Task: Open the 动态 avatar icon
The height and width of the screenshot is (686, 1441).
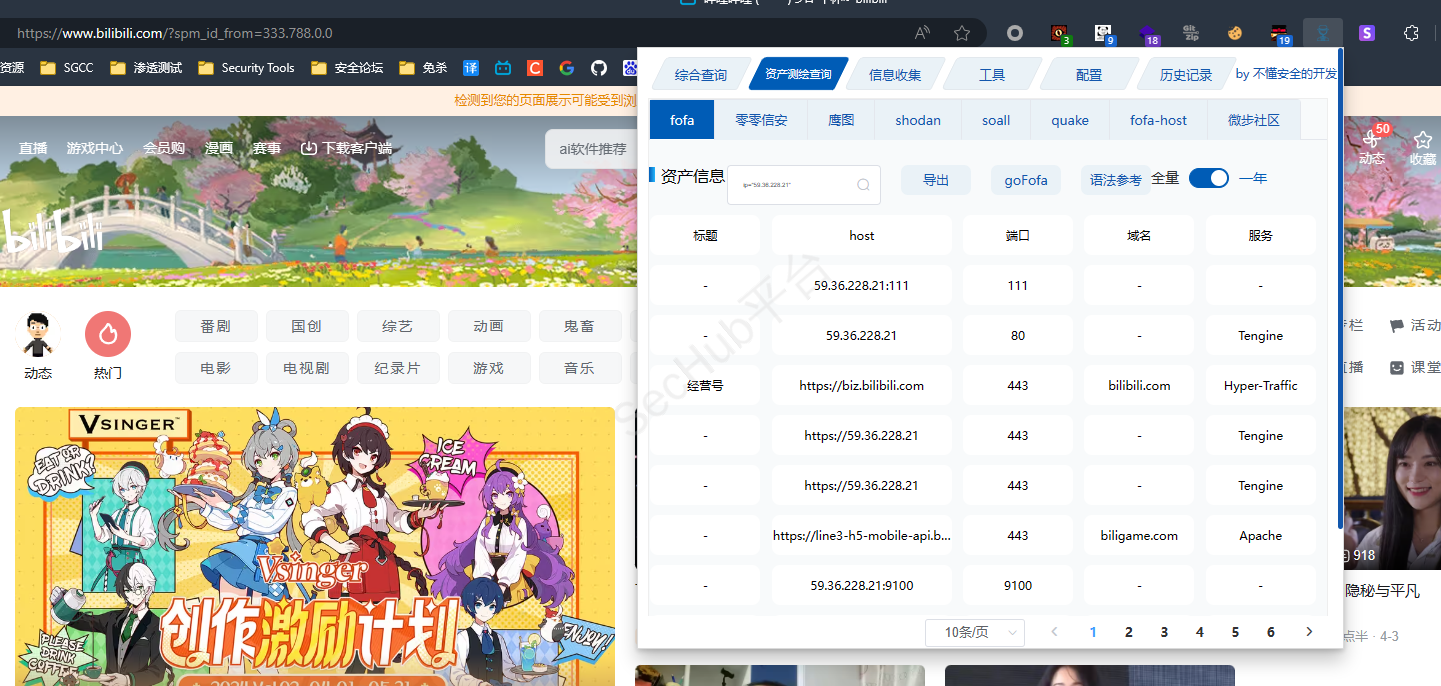Action: (38, 335)
